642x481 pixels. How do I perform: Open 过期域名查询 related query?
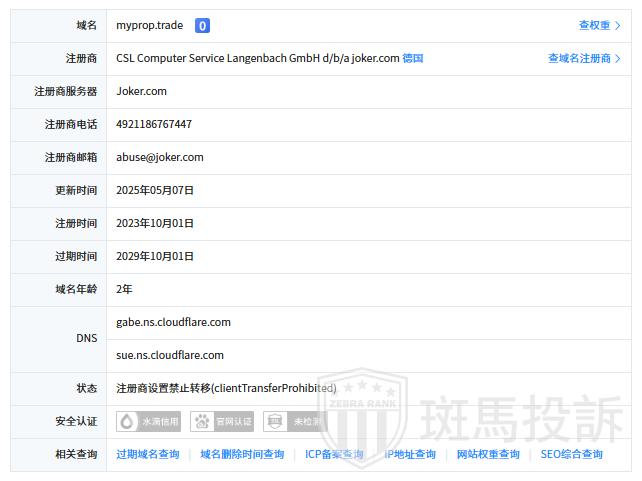coord(148,454)
